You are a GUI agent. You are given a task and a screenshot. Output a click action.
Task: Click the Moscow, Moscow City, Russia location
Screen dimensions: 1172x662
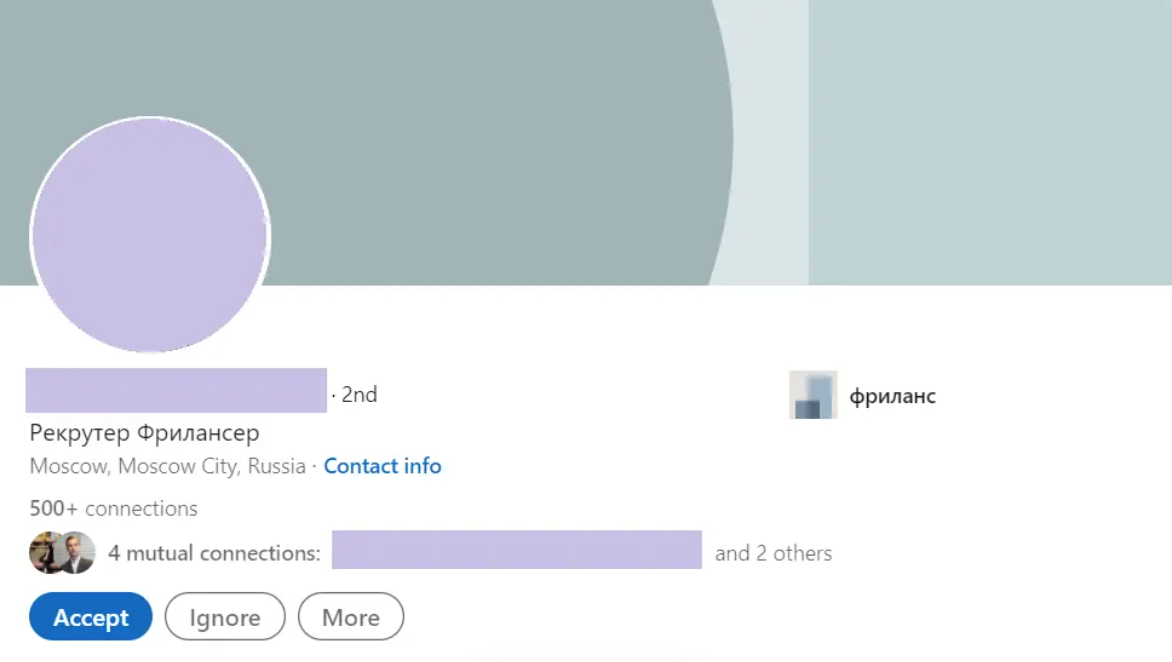[167, 466]
